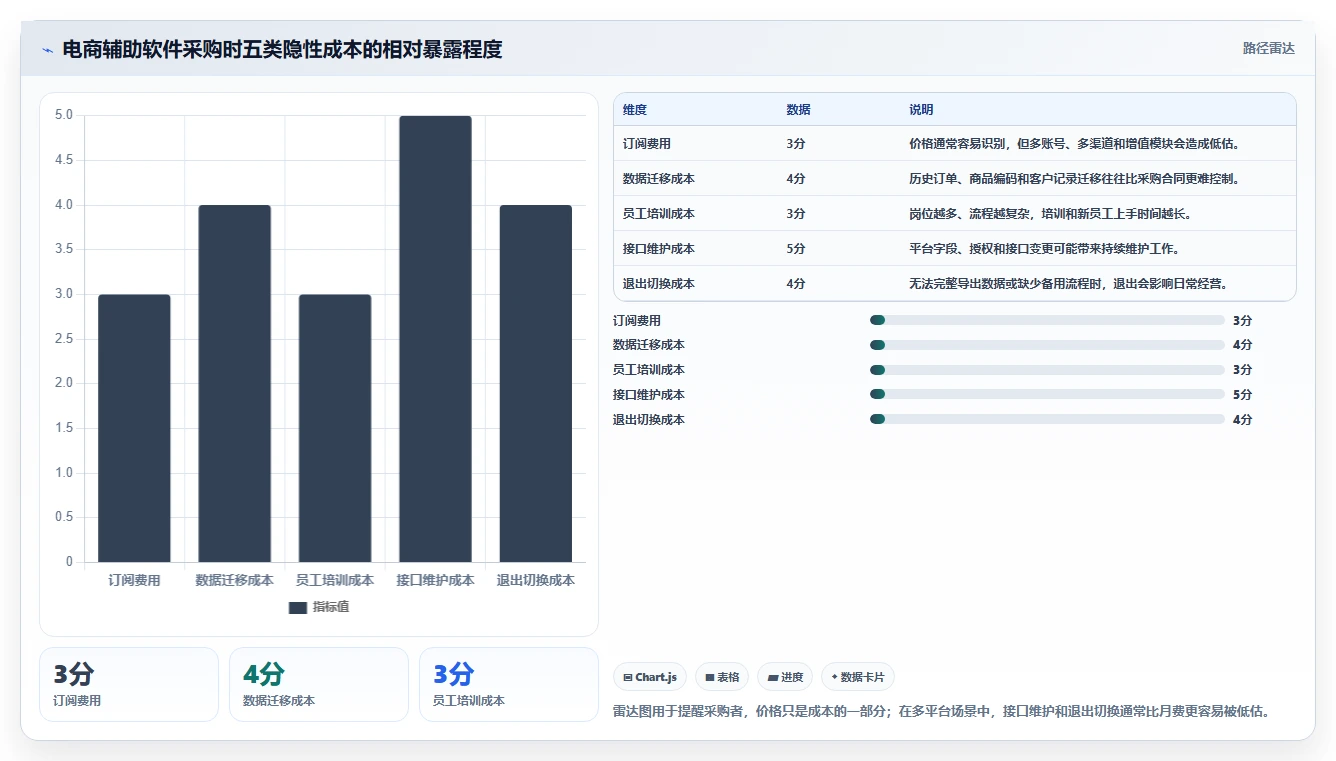Toggle the 指标值 legend item
Viewport: 1336px width, 761px height.
coord(319,607)
